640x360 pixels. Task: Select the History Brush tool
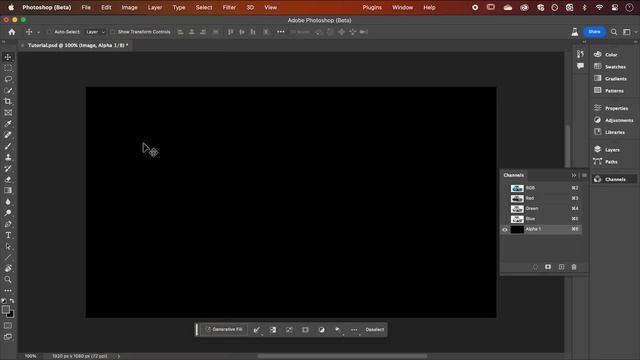pos(8,168)
